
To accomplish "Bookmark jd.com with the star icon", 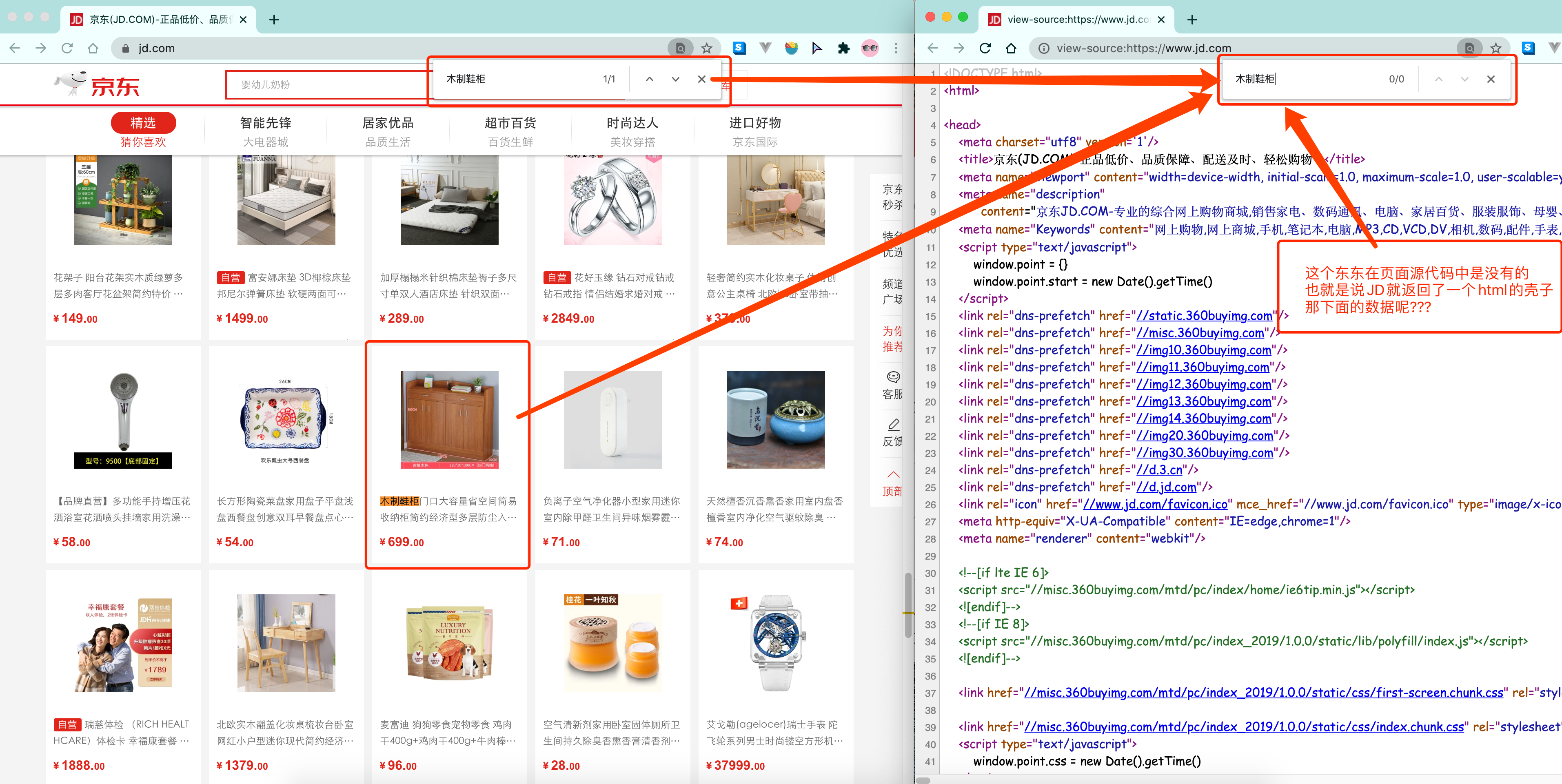I will pos(706,48).
